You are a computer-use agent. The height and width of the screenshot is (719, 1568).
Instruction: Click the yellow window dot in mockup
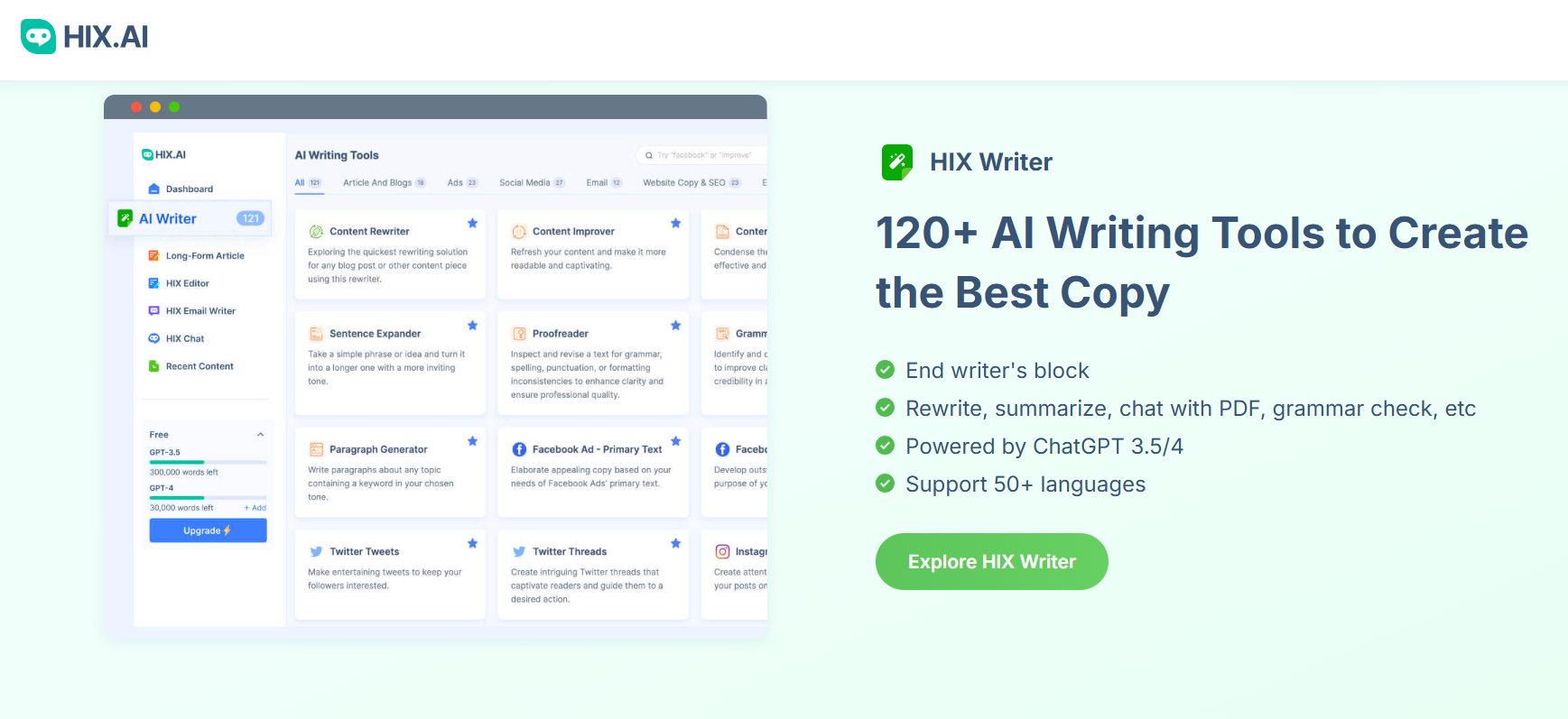(155, 106)
